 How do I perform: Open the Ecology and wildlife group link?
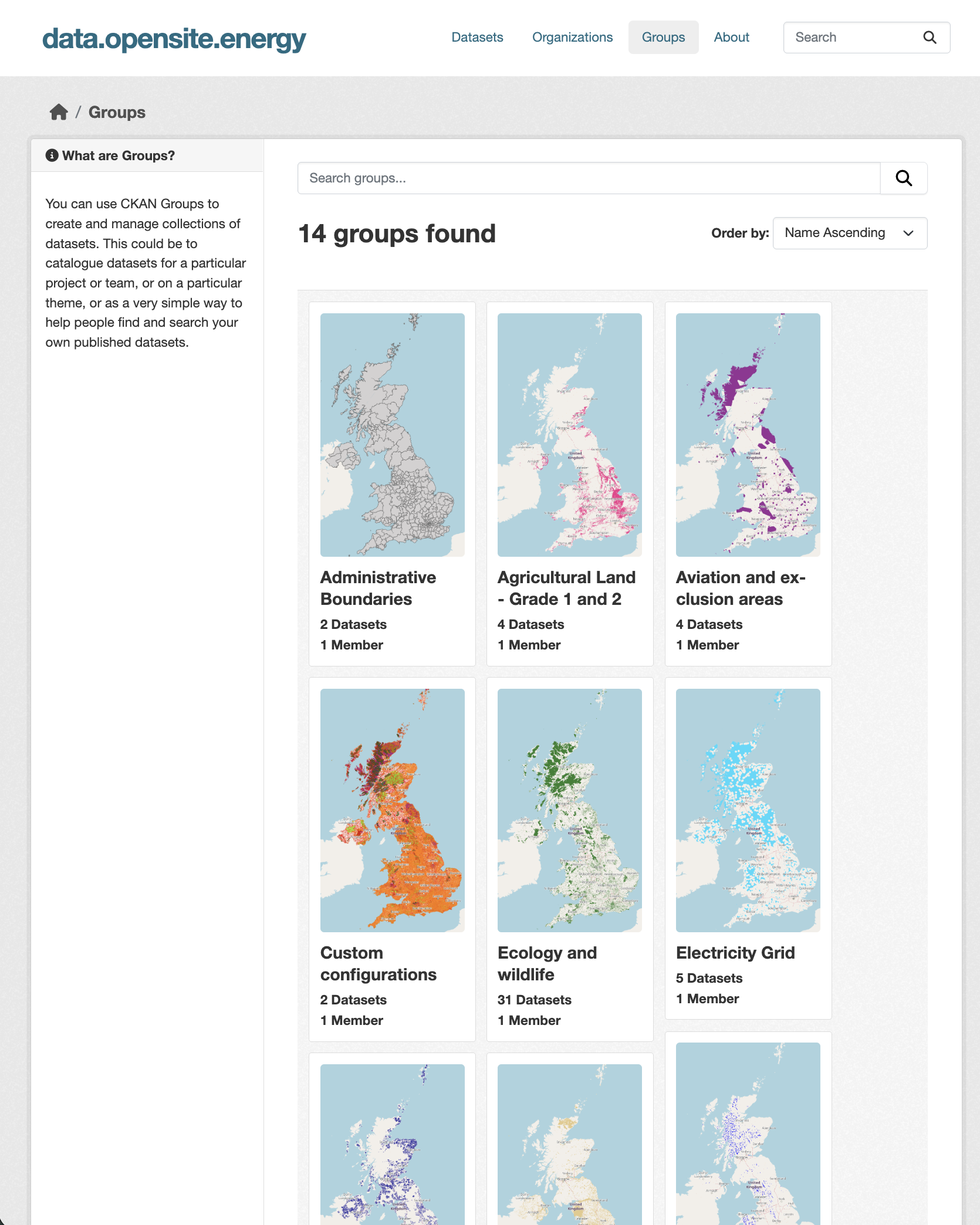pyautogui.click(x=547, y=963)
